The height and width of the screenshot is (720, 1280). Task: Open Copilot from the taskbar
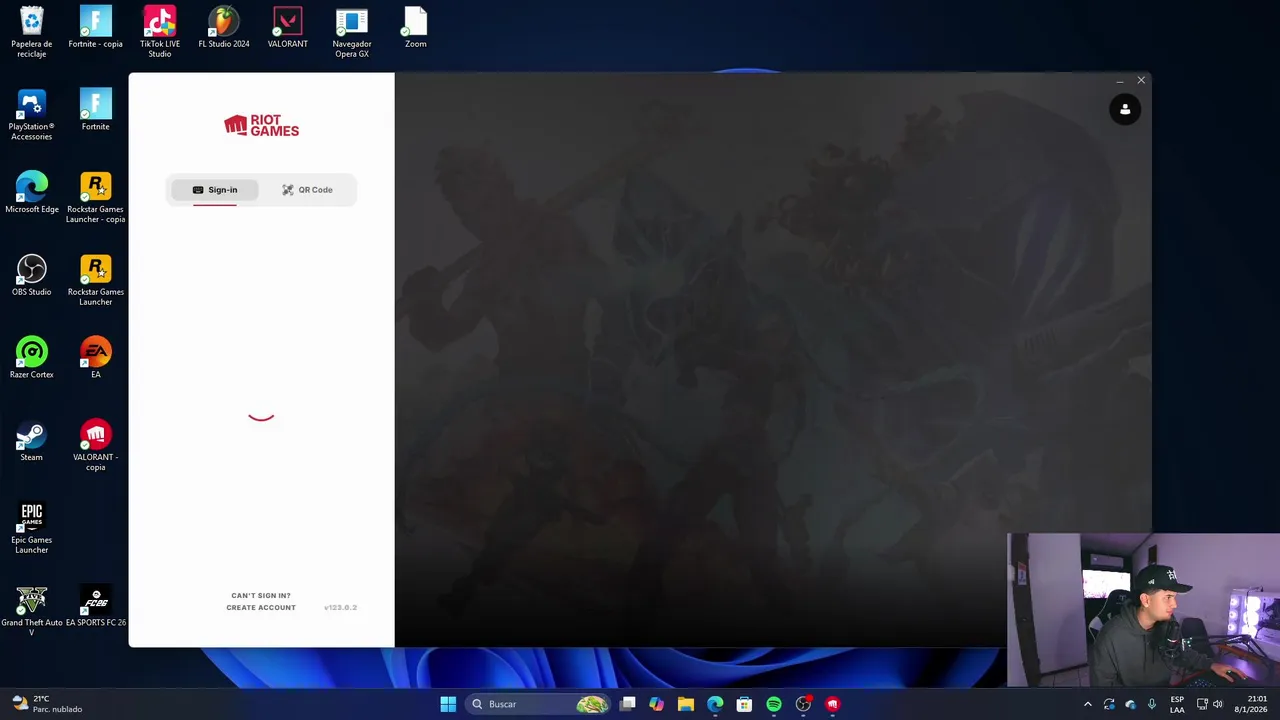656,704
